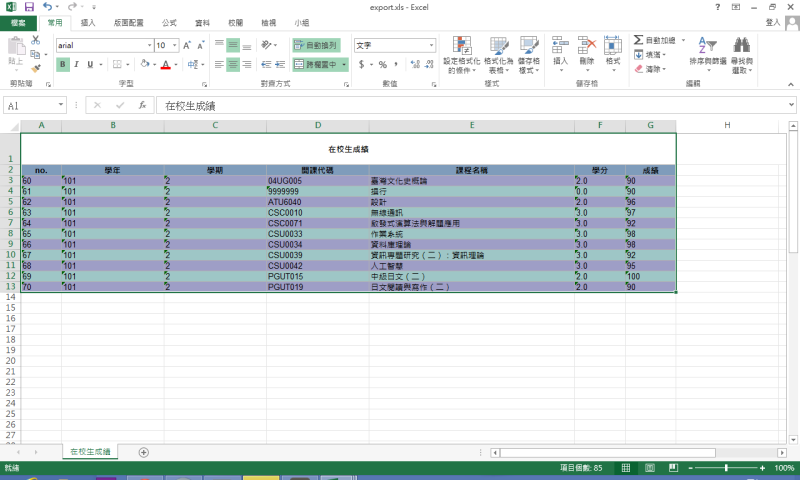This screenshot has width=800, height=480.
Task: Apply fill color with paint bucket
Action: tap(145, 64)
